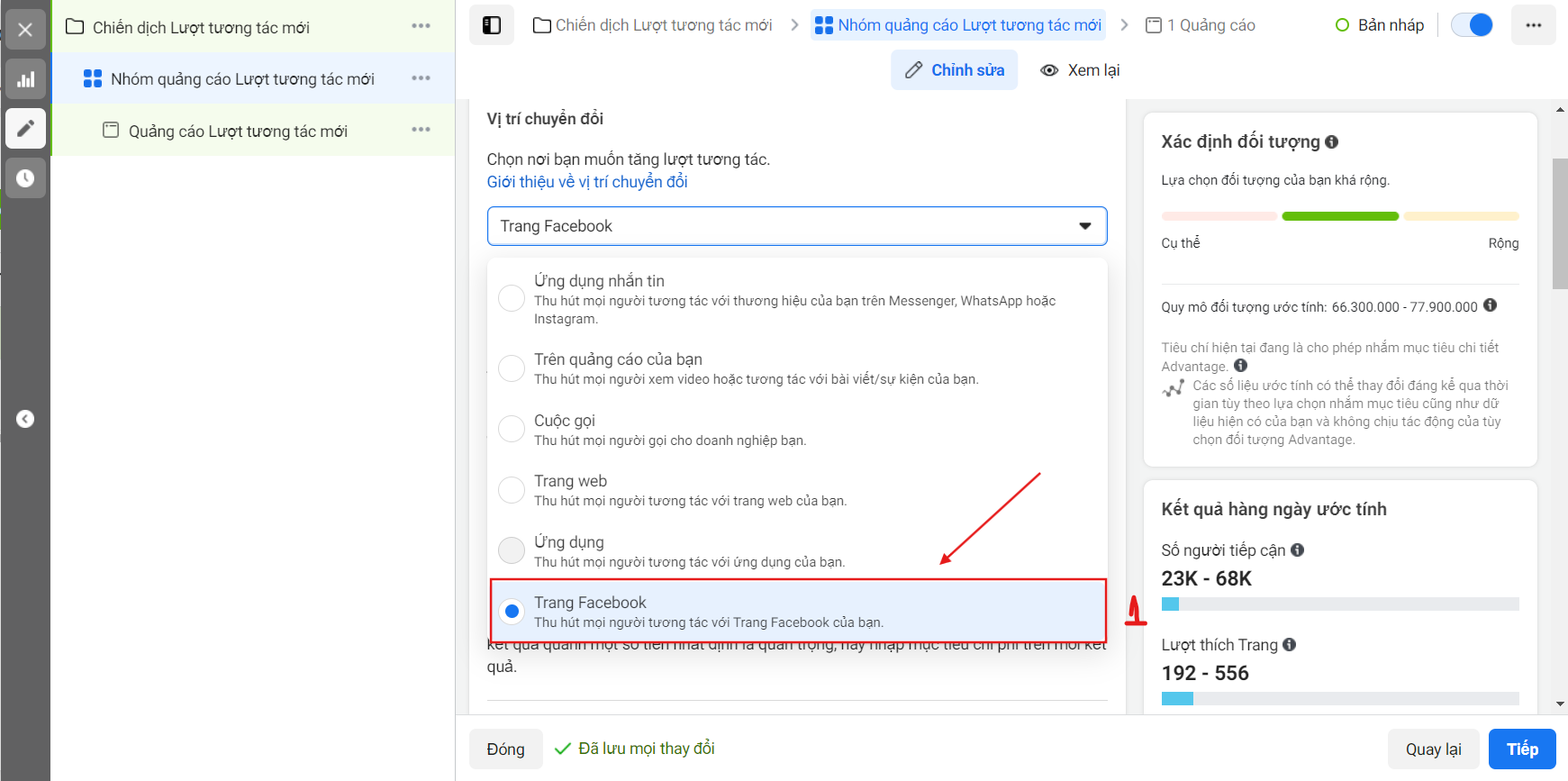
Task: Select Ứng dụng nhắn tin radio option
Action: coord(512,298)
